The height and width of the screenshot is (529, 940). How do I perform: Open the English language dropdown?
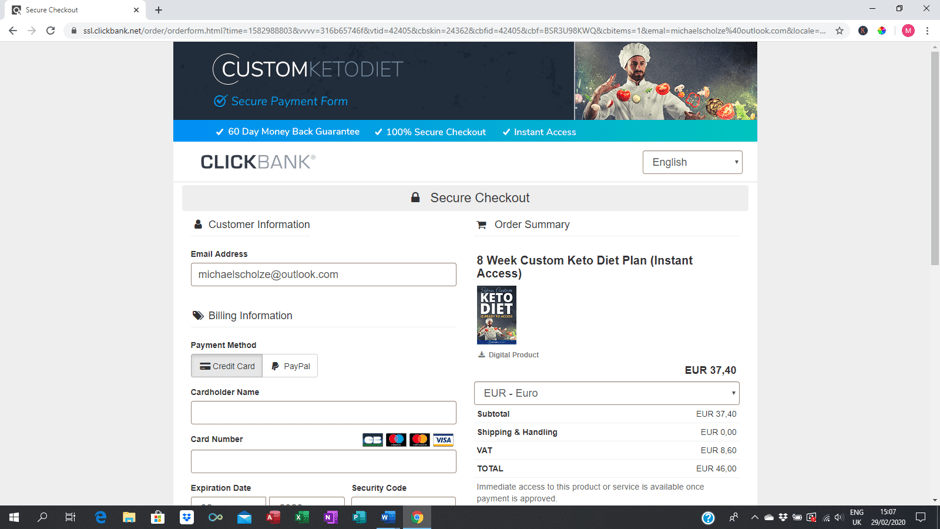click(x=692, y=162)
